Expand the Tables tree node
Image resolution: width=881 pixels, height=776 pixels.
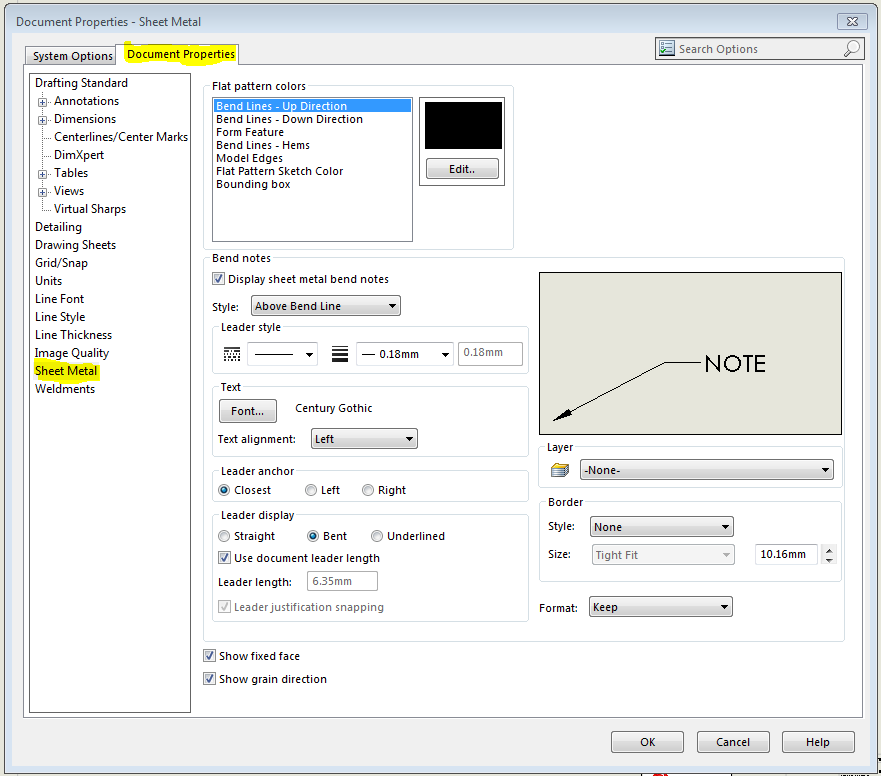pyautogui.click(x=43, y=174)
